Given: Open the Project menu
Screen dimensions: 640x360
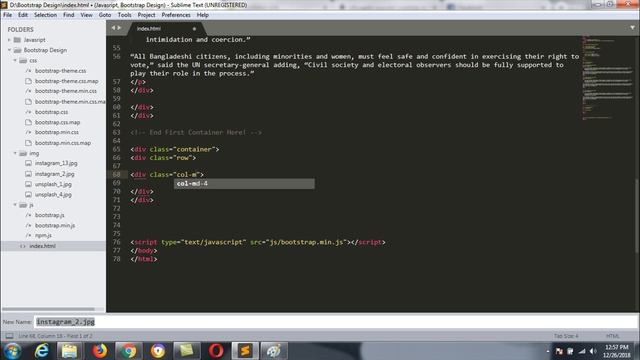Looking at the screenshot, I should [x=147, y=15].
